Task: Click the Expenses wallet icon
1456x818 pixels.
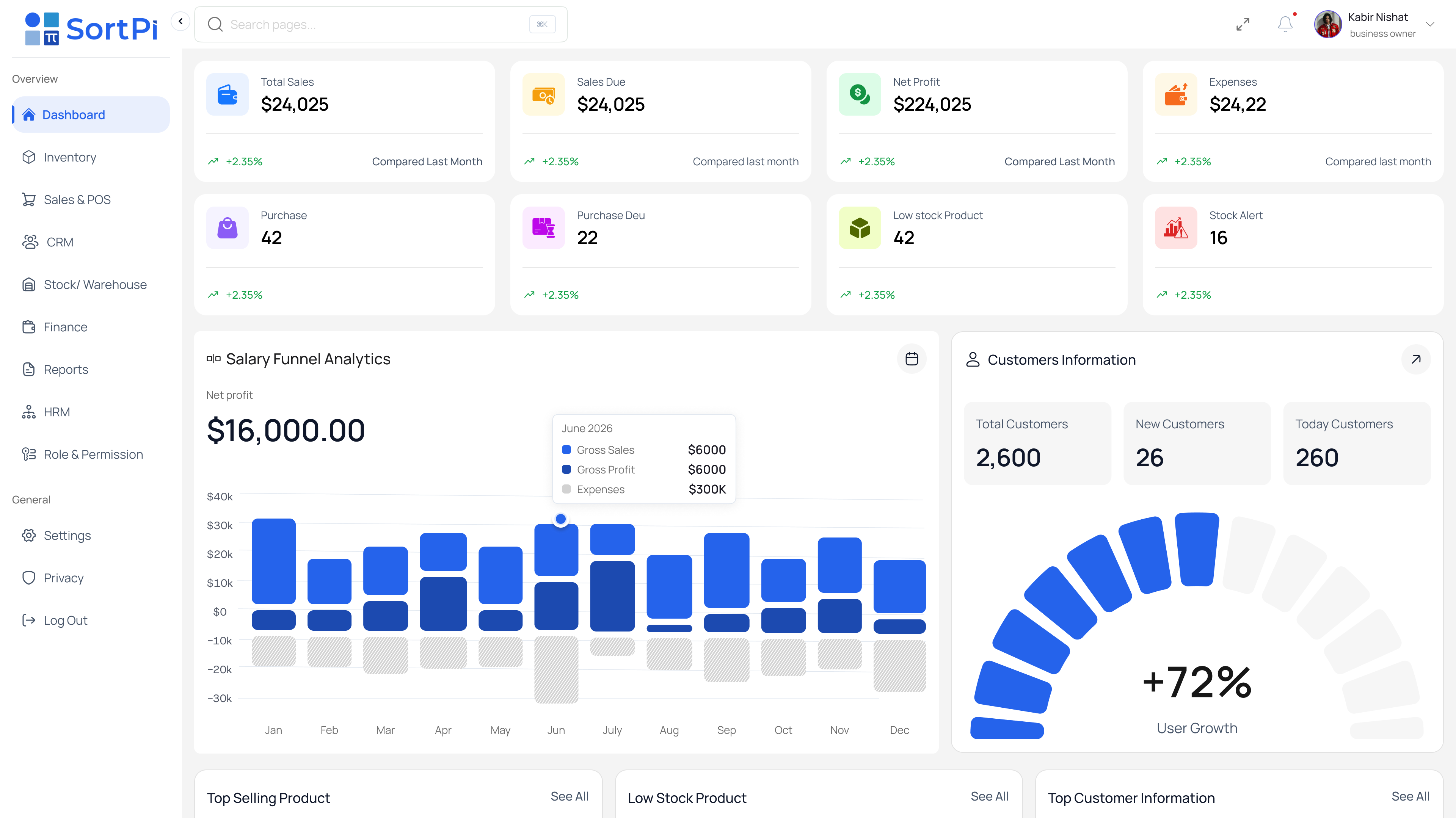Action: (x=1176, y=94)
